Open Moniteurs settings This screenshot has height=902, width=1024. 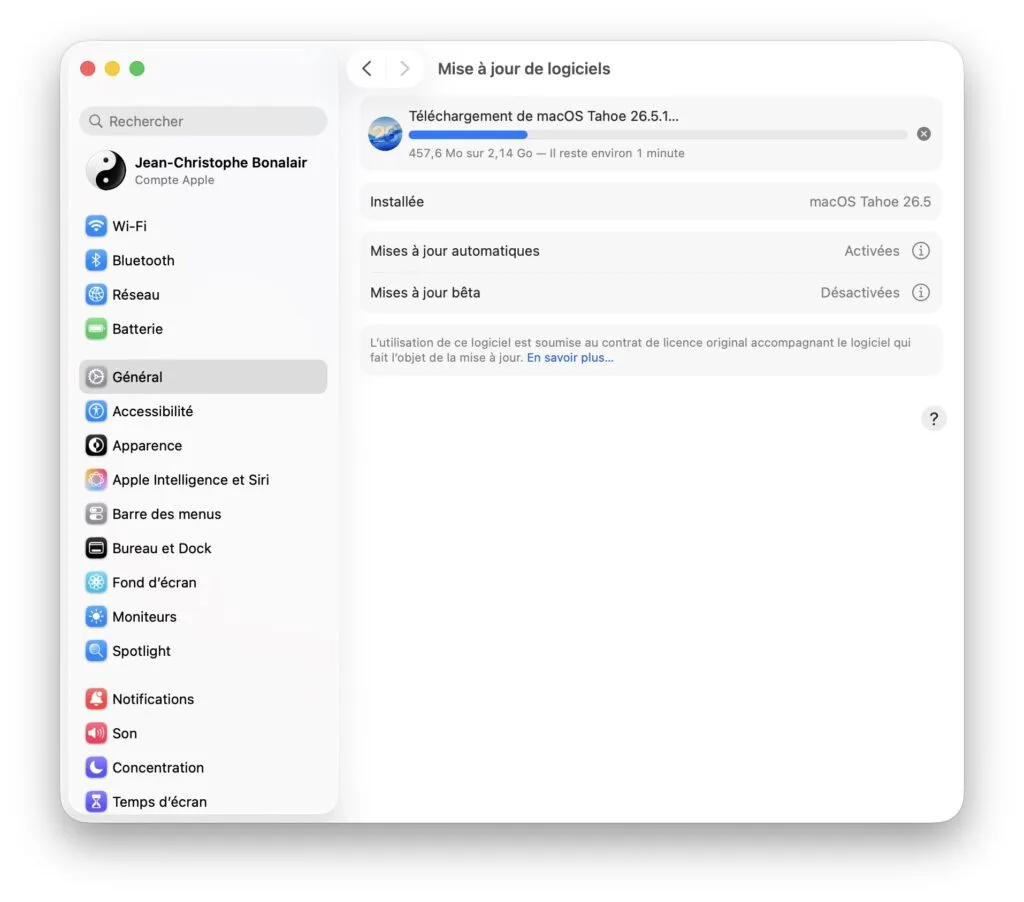point(203,617)
